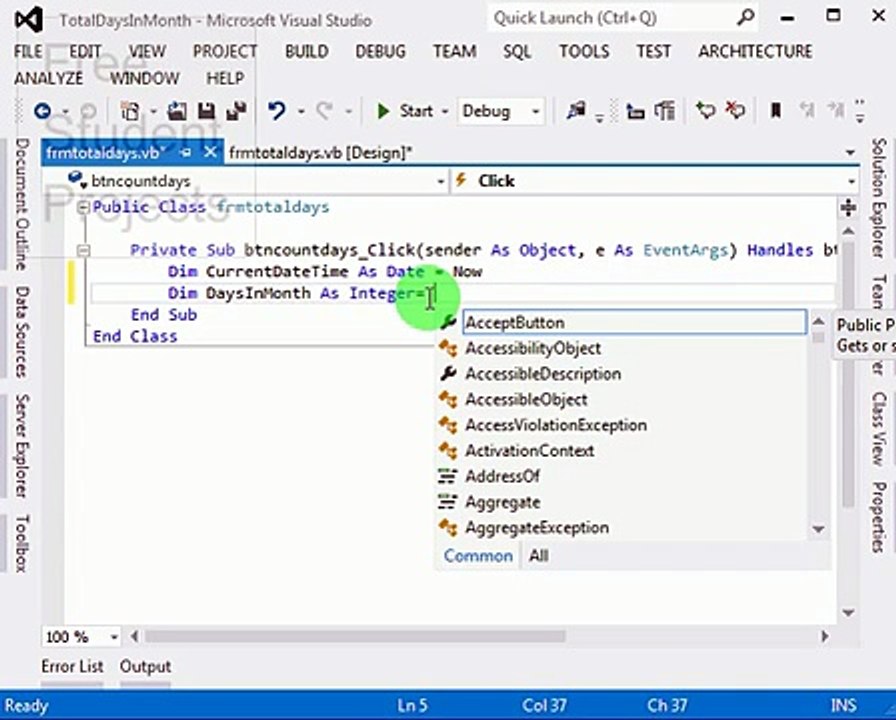Image resolution: width=896 pixels, height=720 pixels.
Task: Open the BUILD menu
Action: [x=307, y=51]
